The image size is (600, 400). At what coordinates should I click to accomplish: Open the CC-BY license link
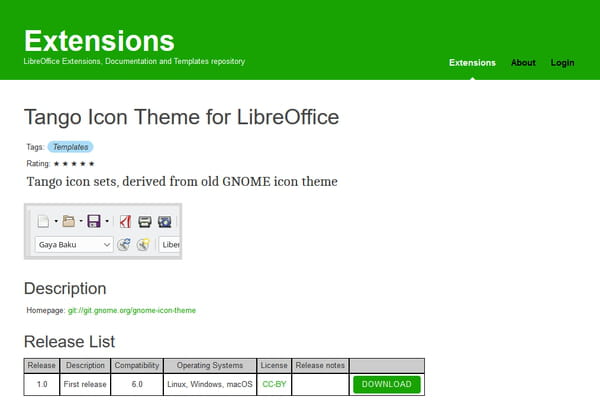coord(274,384)
